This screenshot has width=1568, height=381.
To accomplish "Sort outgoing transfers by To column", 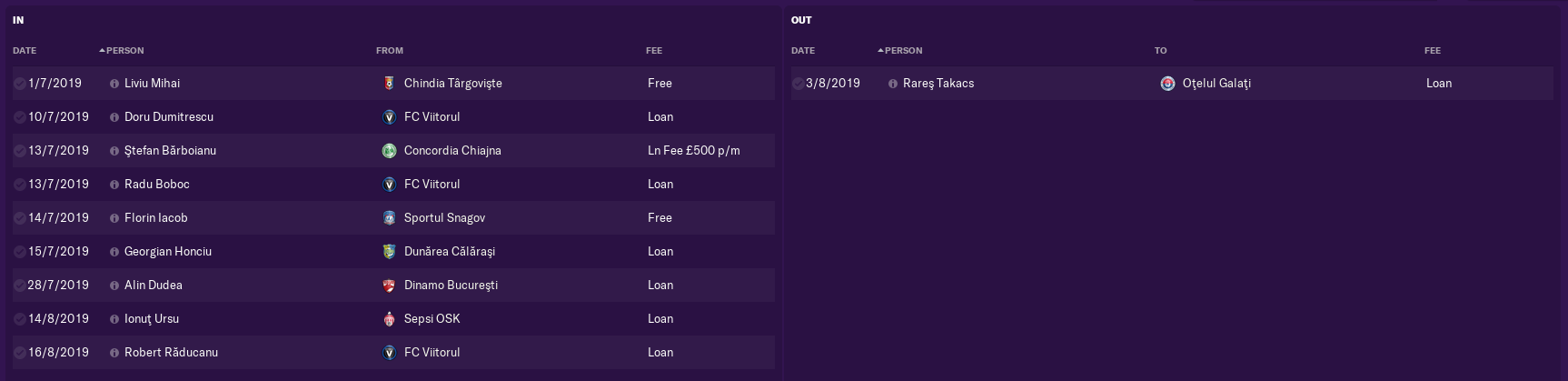I will (x=1160, y=50).
